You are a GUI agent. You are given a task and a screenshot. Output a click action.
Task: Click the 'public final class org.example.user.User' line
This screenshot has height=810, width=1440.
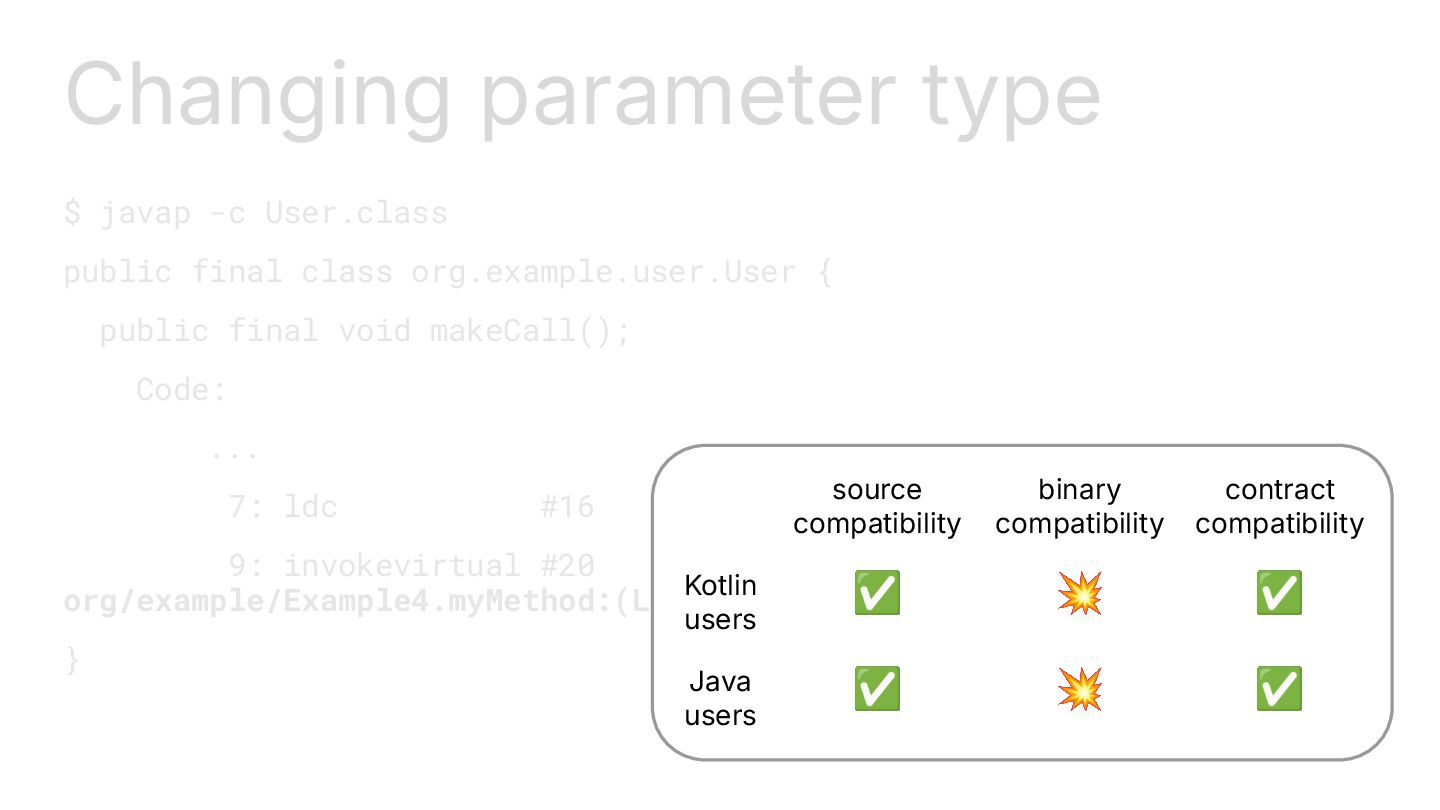tap(447, 272)
